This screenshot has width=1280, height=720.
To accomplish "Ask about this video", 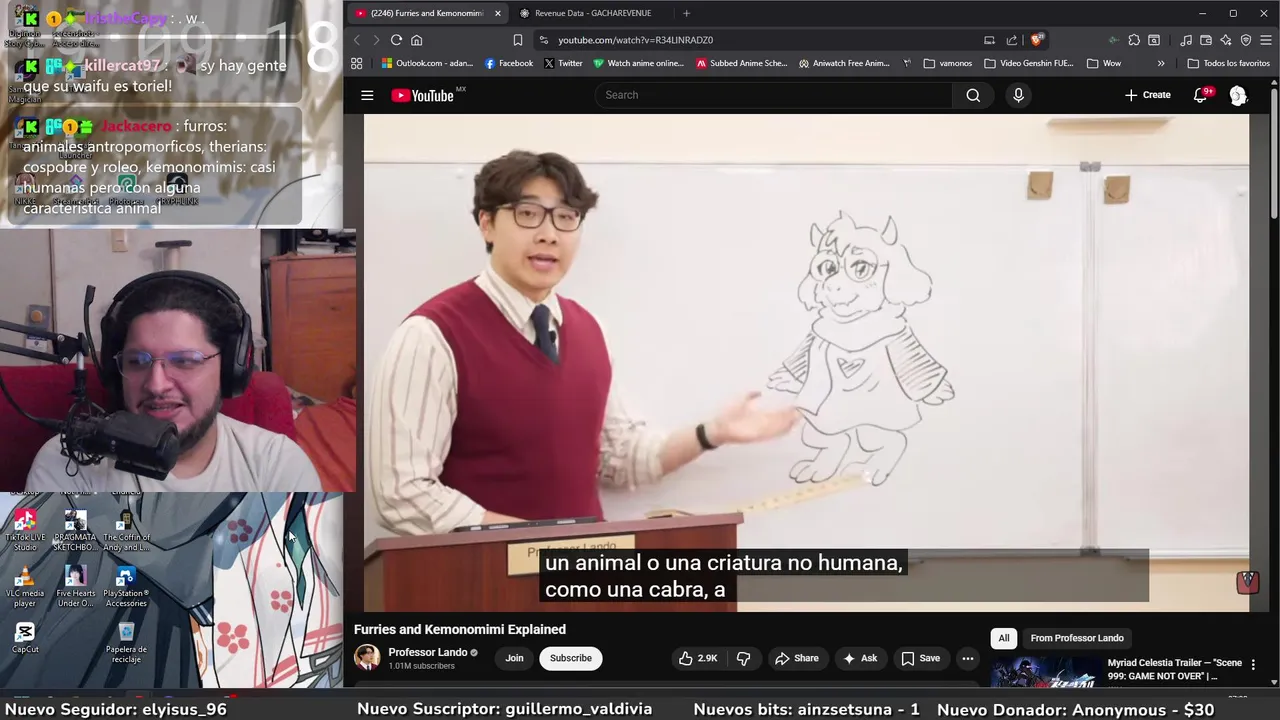I will click(x=860, y=658).
